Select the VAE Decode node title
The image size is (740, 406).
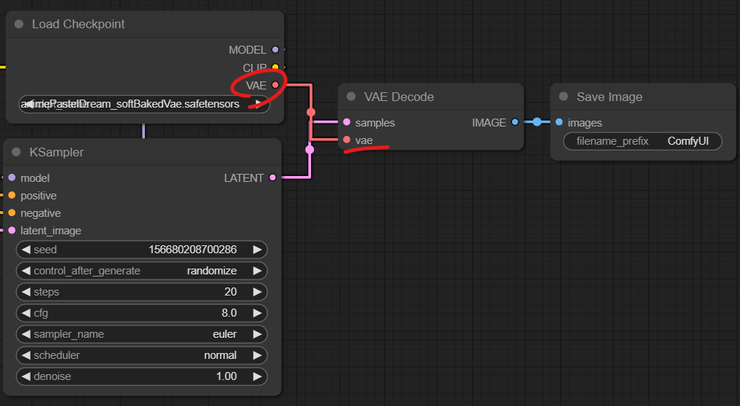pyautogui.click(x=399, y=97)
